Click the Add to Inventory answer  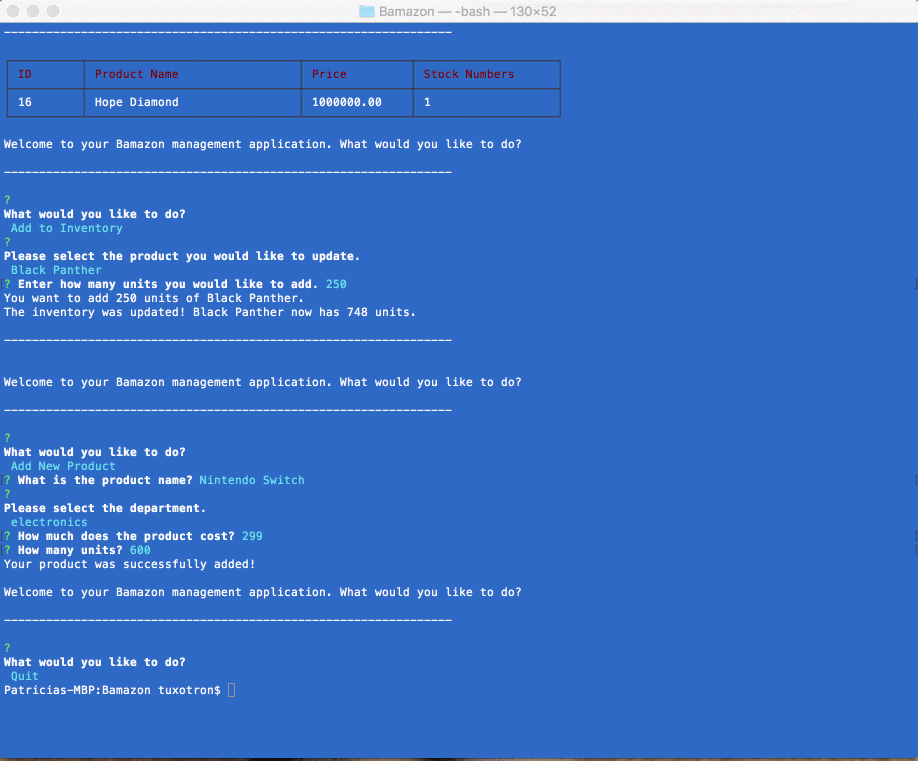tap(67, 228)
